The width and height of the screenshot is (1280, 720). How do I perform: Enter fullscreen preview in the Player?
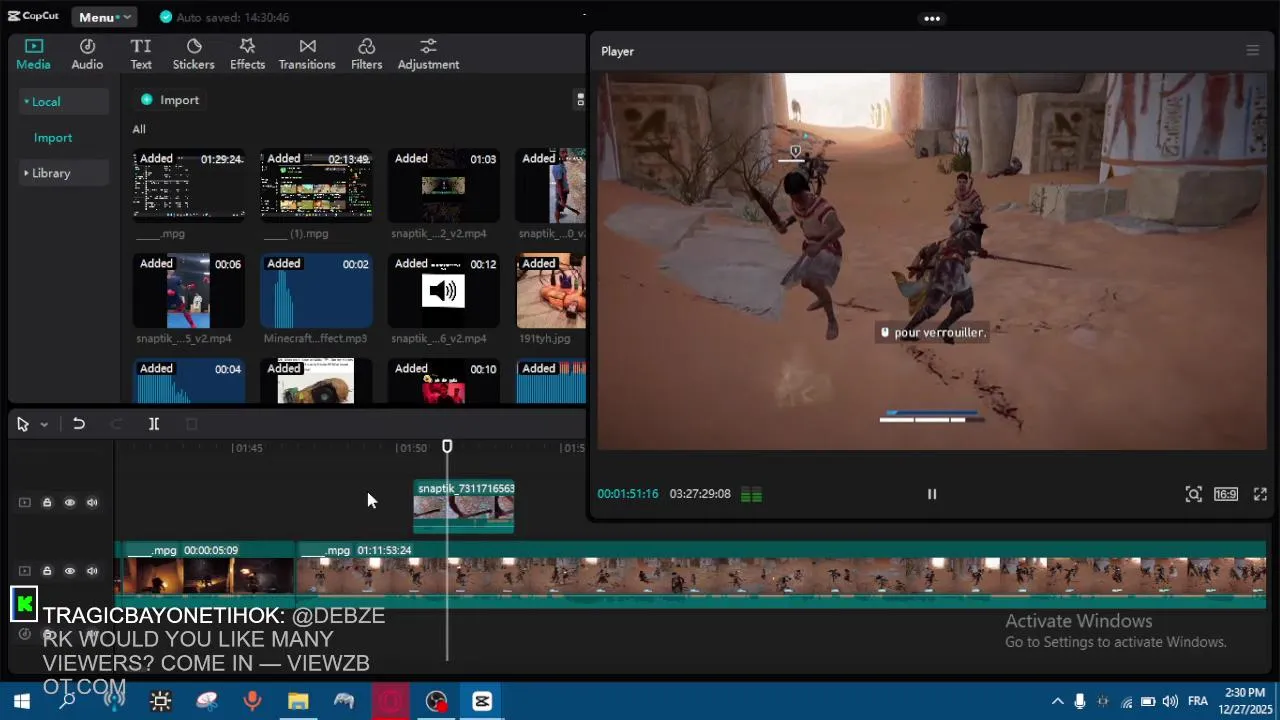click(x=1260, y=494)
